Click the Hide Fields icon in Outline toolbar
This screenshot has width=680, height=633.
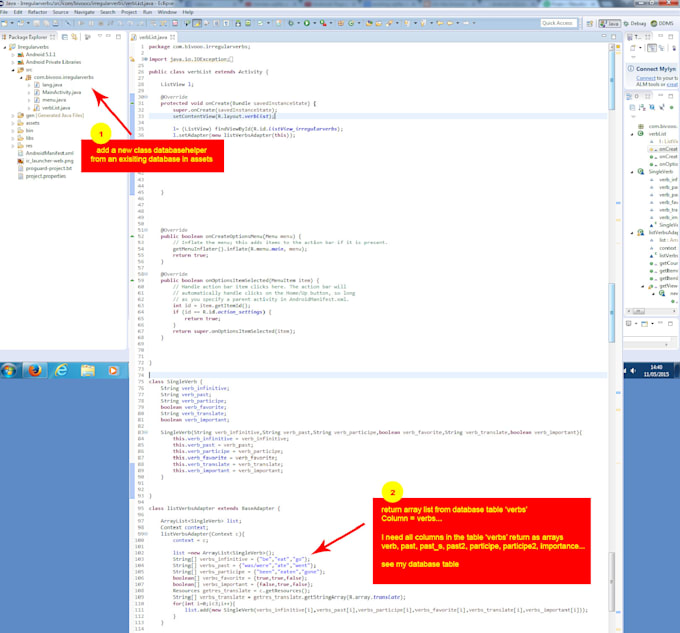[652, 107]
